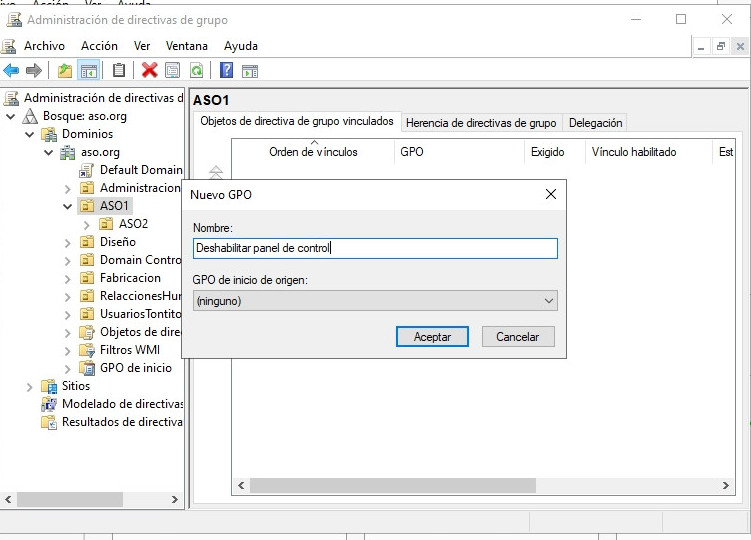Open the Delegación tab
This screenshot has height=540, width=751.
pyautogui.click(x=595, y=123)
